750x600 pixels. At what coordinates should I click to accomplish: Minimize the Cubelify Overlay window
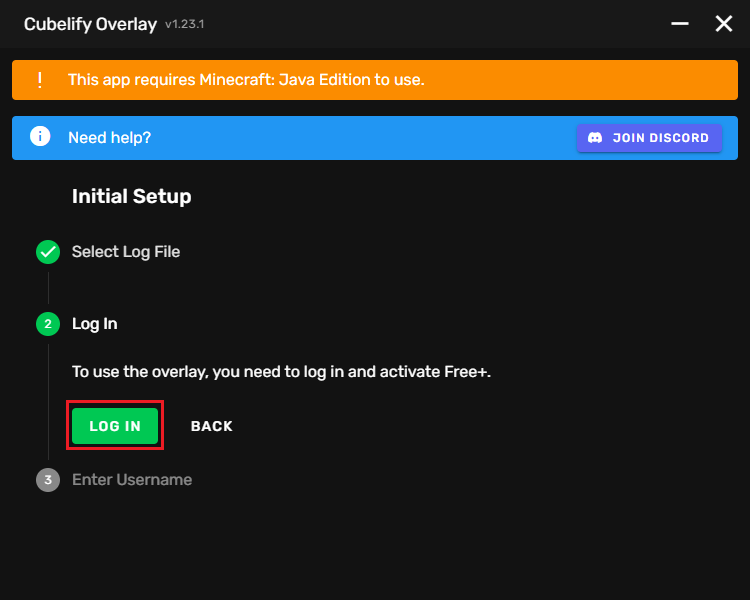coord(680,24)
